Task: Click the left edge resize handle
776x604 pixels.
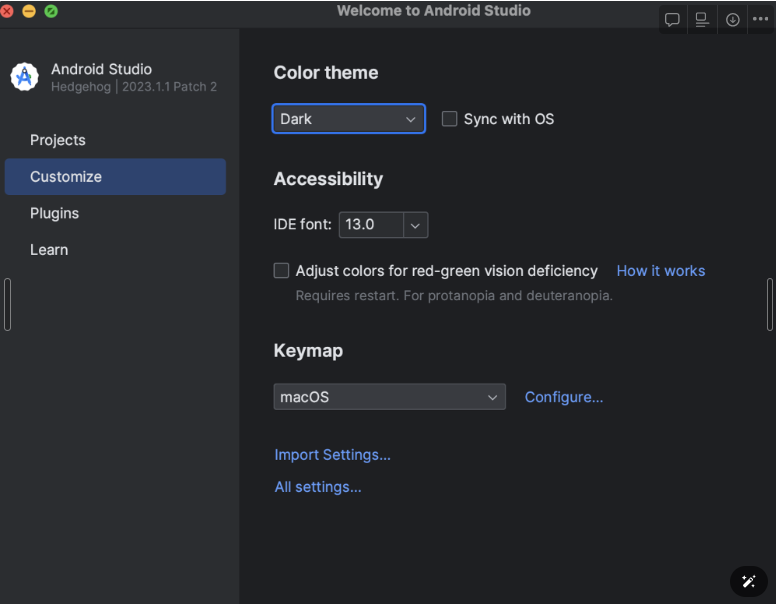Action: [7, 304]
